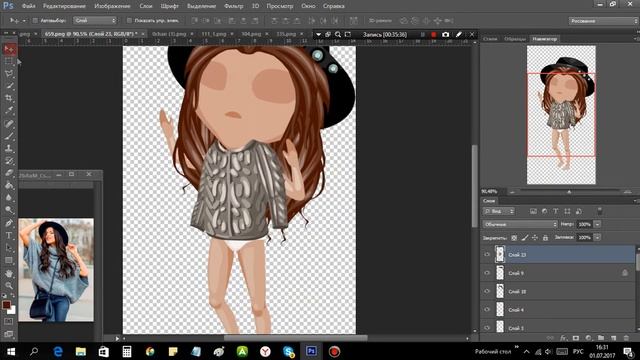
Task: Hide Слой 10 with its eye icon
Action: pos(487,291)
